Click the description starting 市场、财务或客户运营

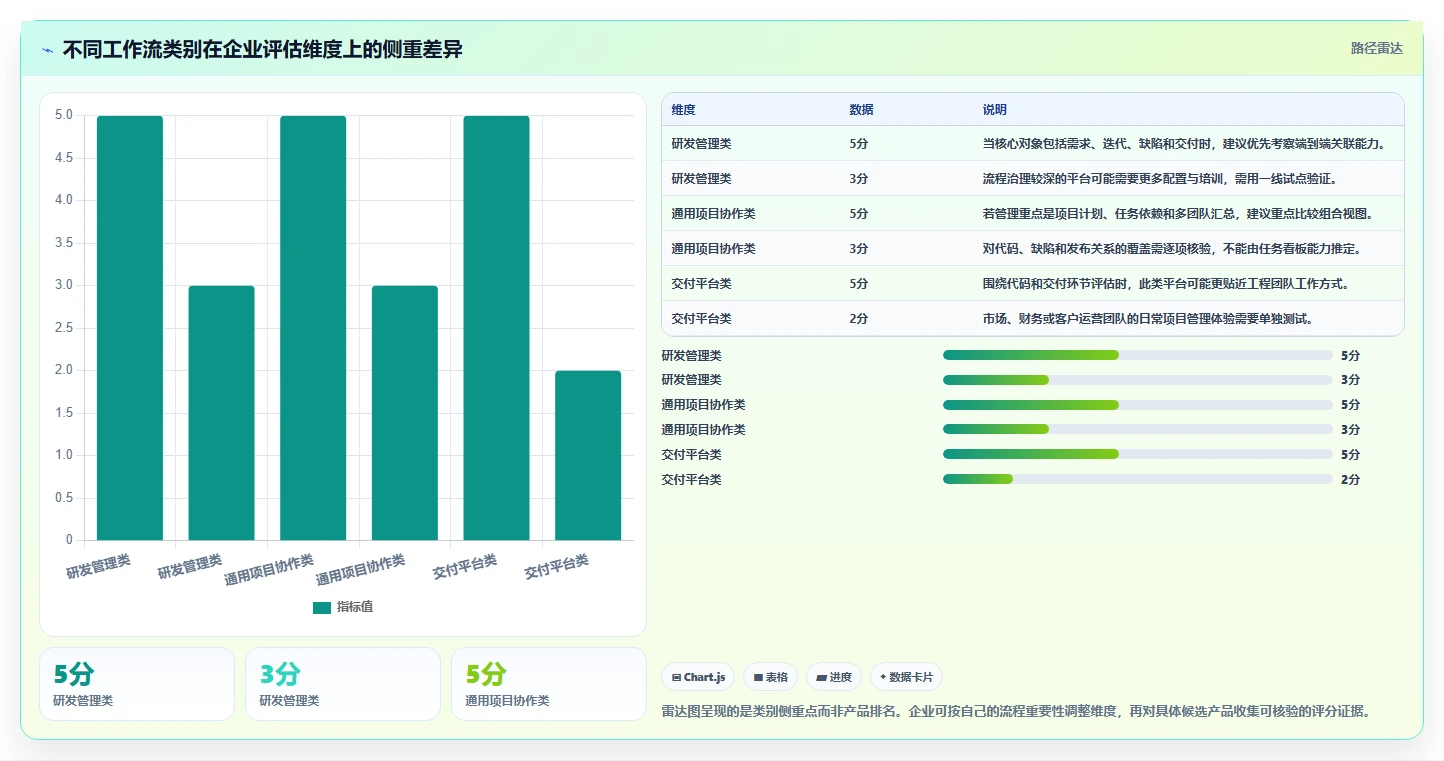[x=1148, y=319]
